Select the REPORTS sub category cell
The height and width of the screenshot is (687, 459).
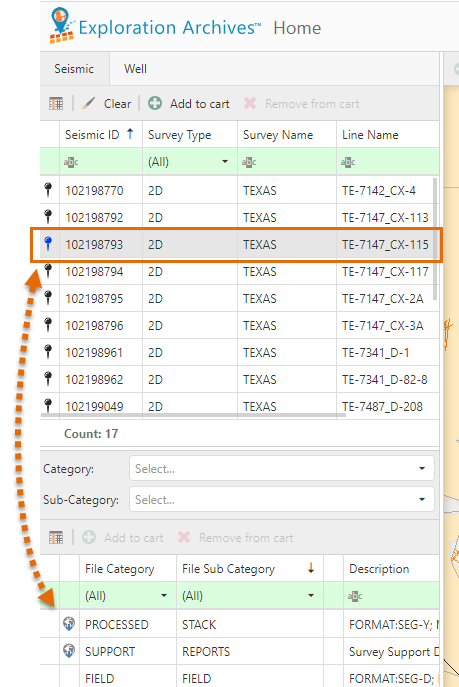point(250,652)
